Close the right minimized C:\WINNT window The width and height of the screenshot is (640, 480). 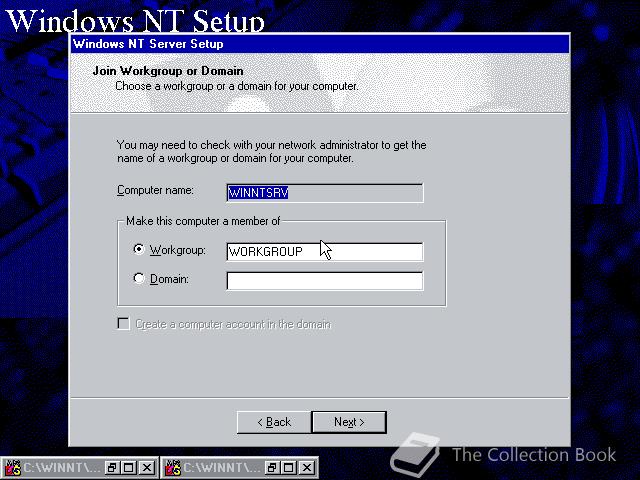pos(307,468)
